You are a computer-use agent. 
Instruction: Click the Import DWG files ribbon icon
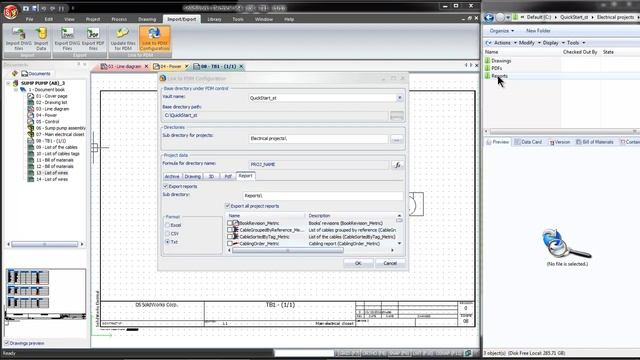coord(18,39)
